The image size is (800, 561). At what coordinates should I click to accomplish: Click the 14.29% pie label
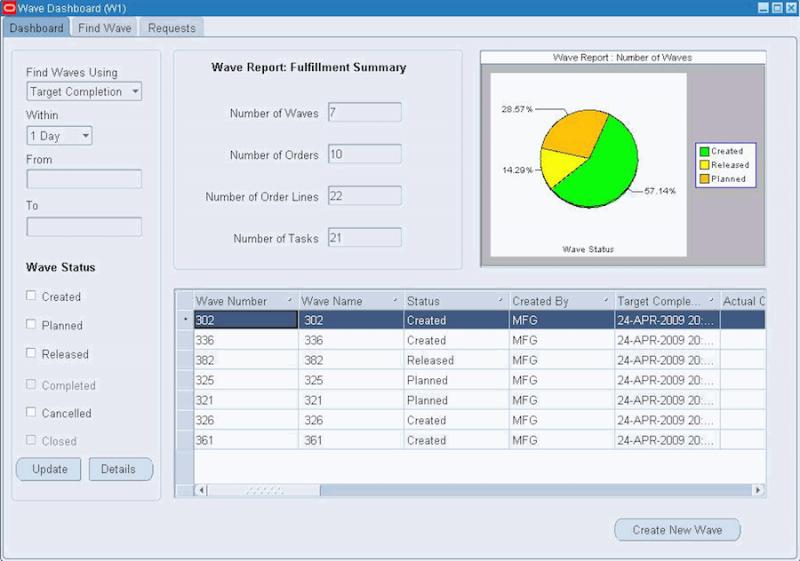[x=518, y=170]
